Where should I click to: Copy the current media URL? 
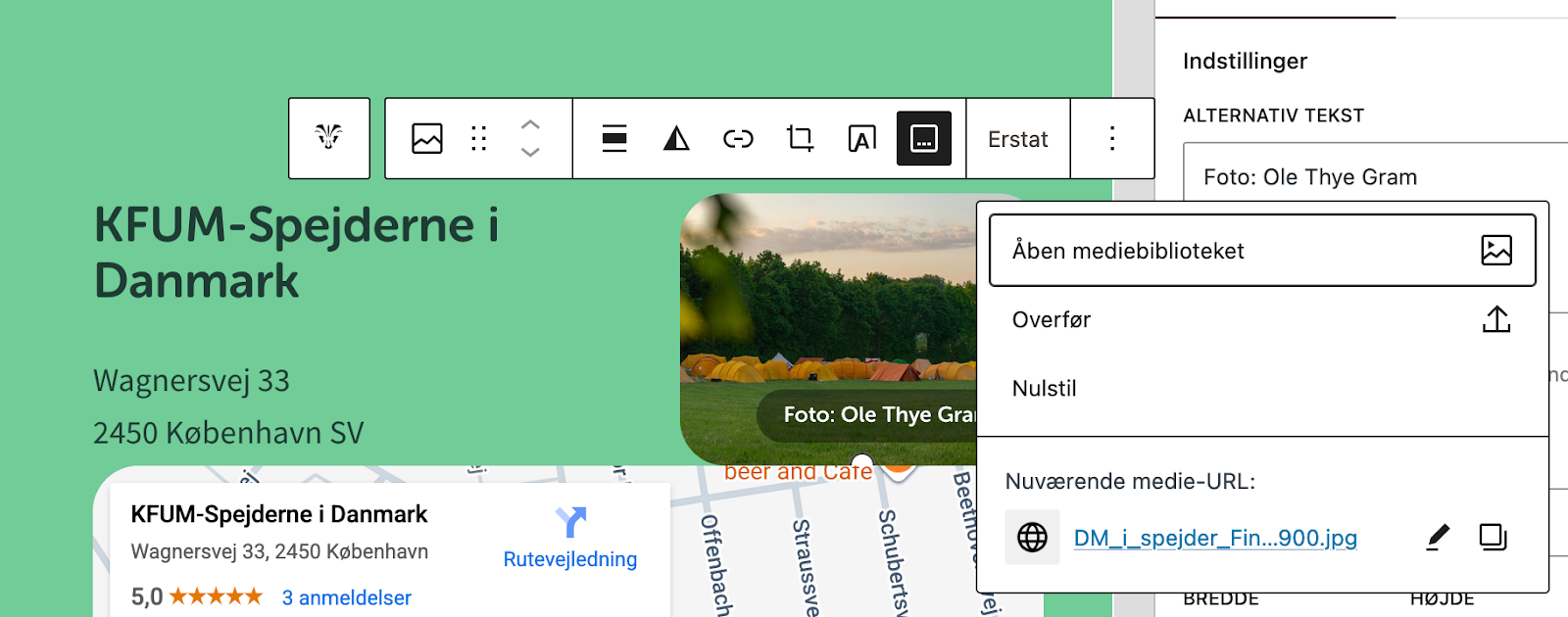click(1493, 537)
